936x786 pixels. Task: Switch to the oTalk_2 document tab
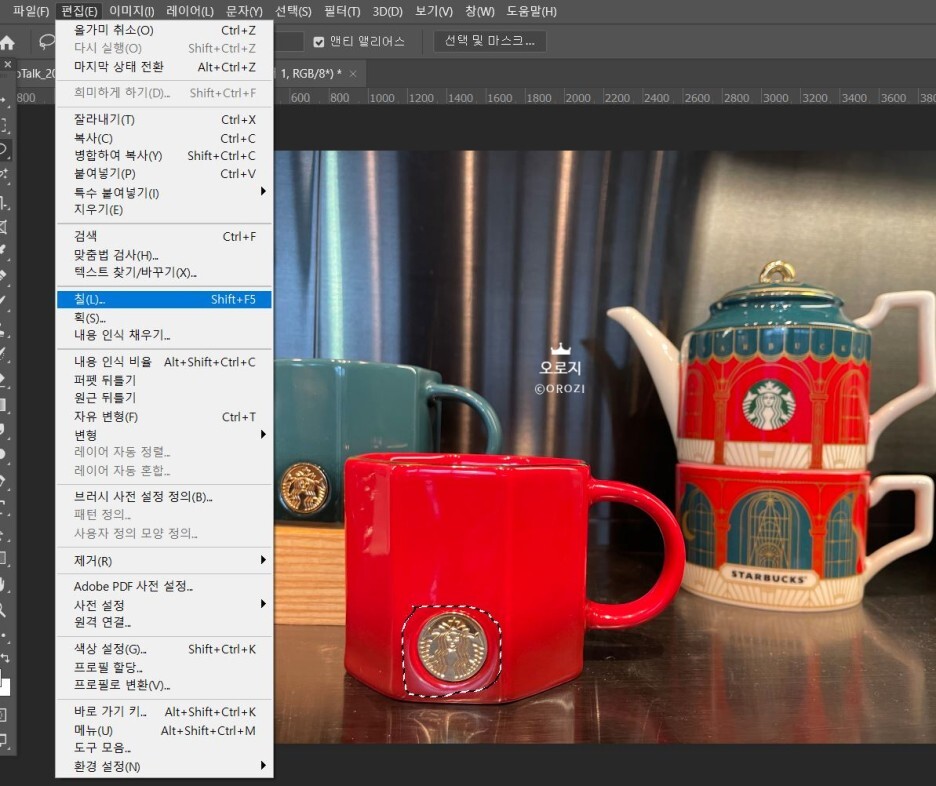click(x=35, y=74)
